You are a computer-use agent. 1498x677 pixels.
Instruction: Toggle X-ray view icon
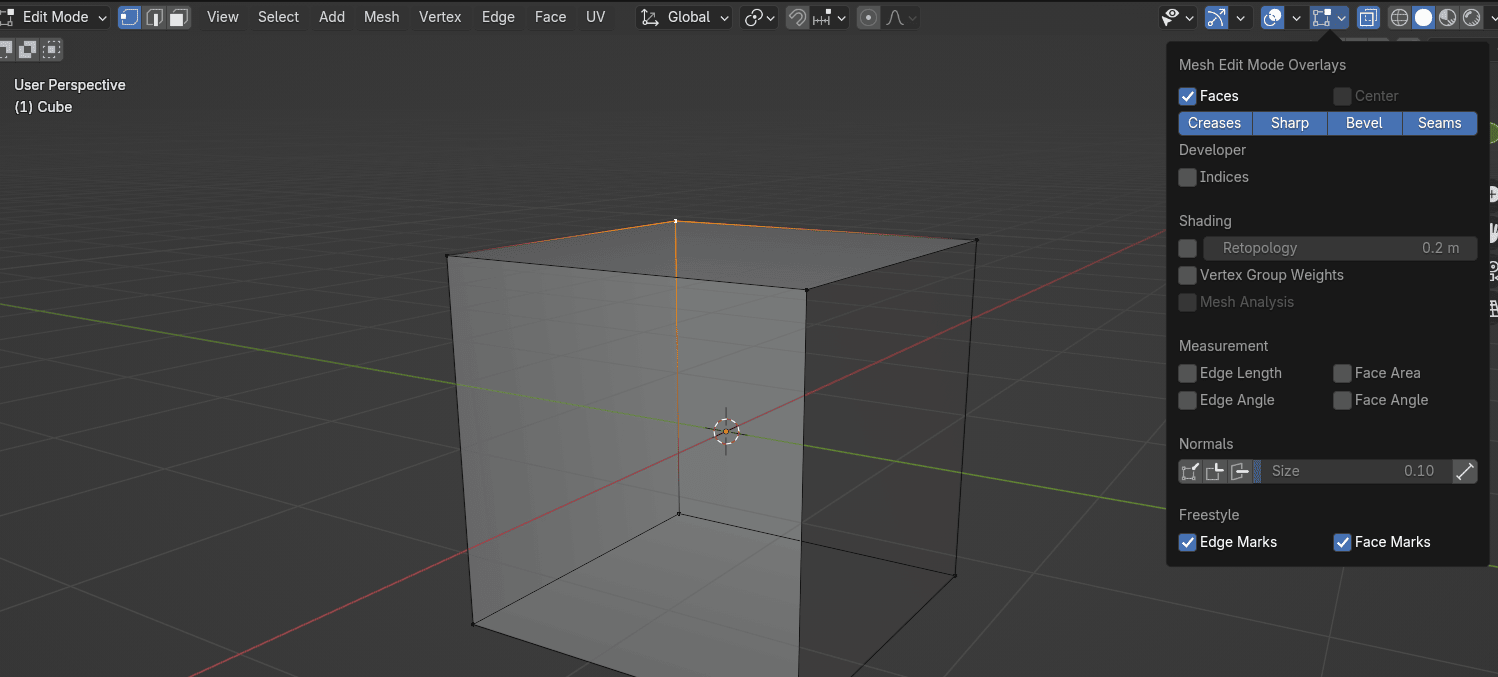1368,17
